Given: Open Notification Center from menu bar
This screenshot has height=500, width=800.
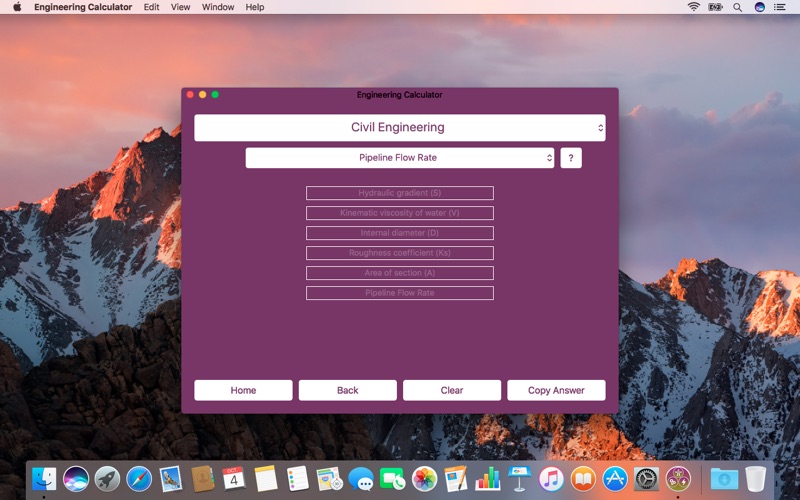Looking at the screenshot, I should tap(780, 7).
